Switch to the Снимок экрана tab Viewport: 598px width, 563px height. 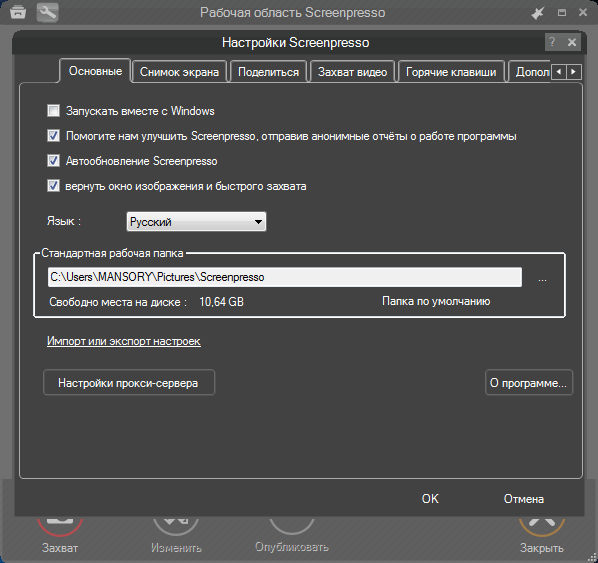tap(179, 72)
